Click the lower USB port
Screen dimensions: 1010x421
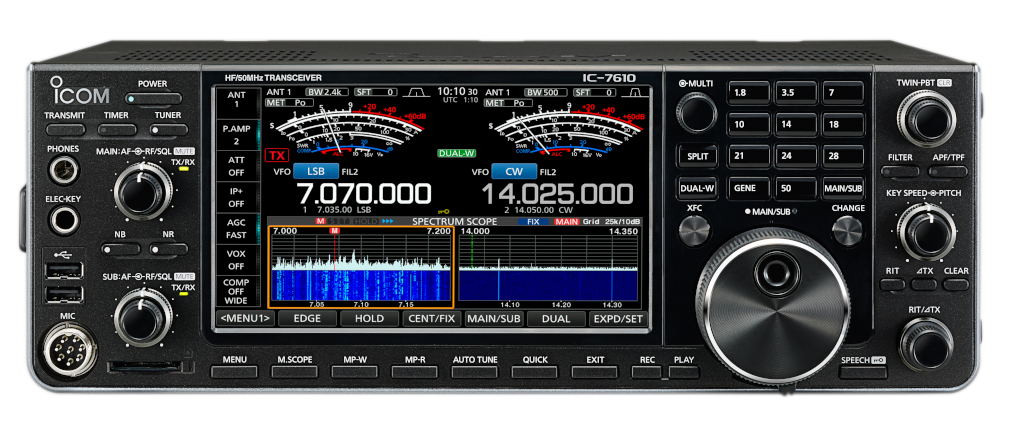click(x=64, y=295)
